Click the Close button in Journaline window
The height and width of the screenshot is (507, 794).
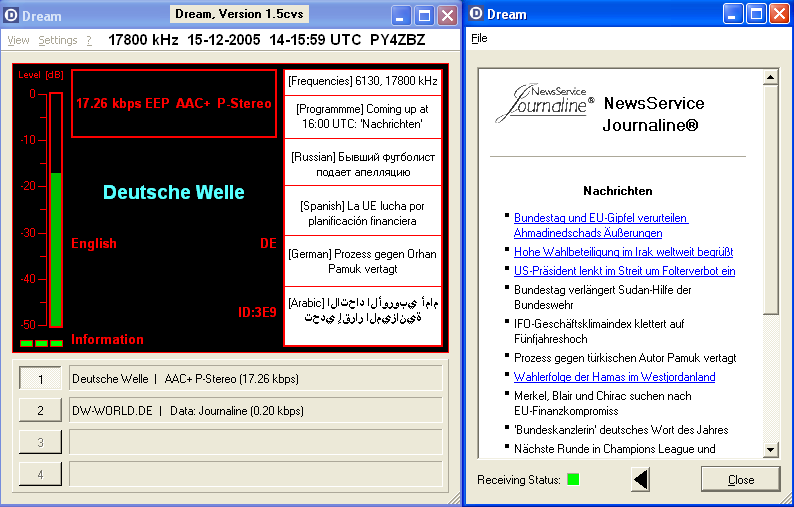tap(740, 479)
